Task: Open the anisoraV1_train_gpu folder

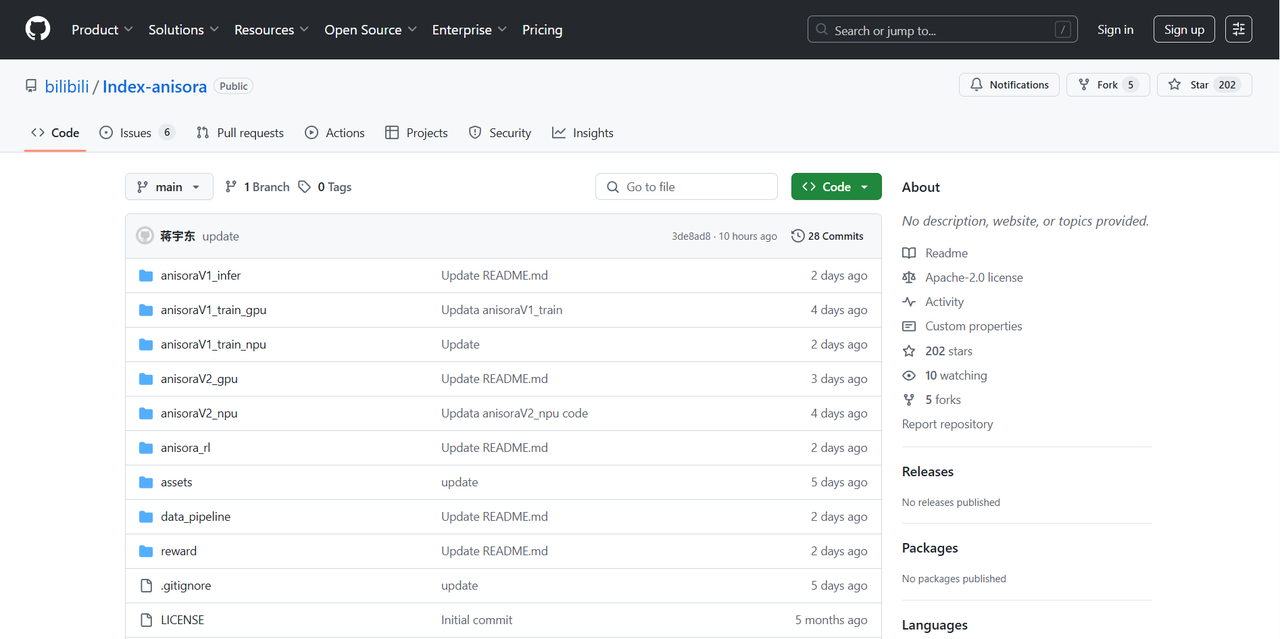Action: [x=213, y=310]
